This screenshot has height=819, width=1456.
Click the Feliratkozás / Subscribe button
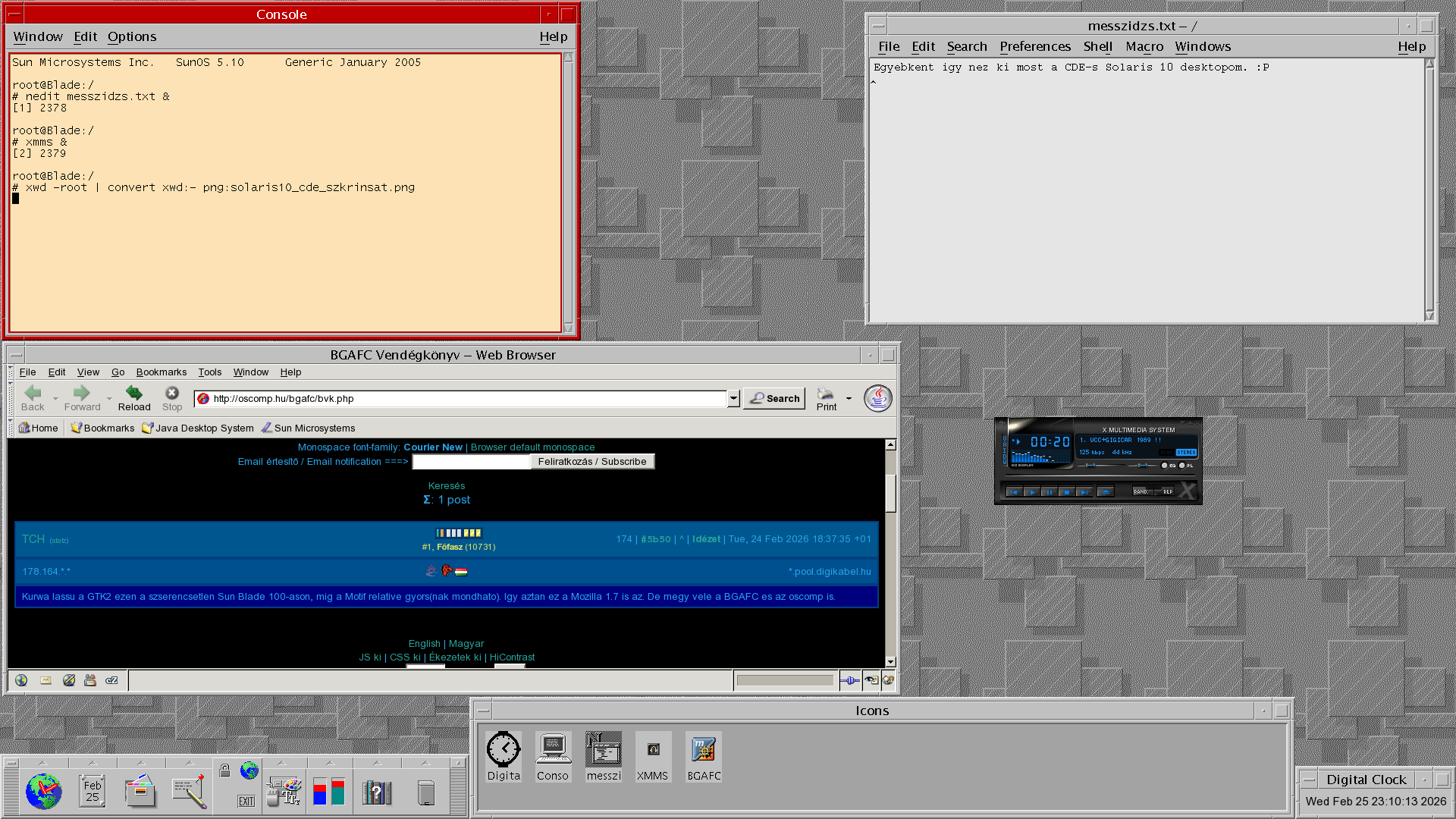pos(591,461)
